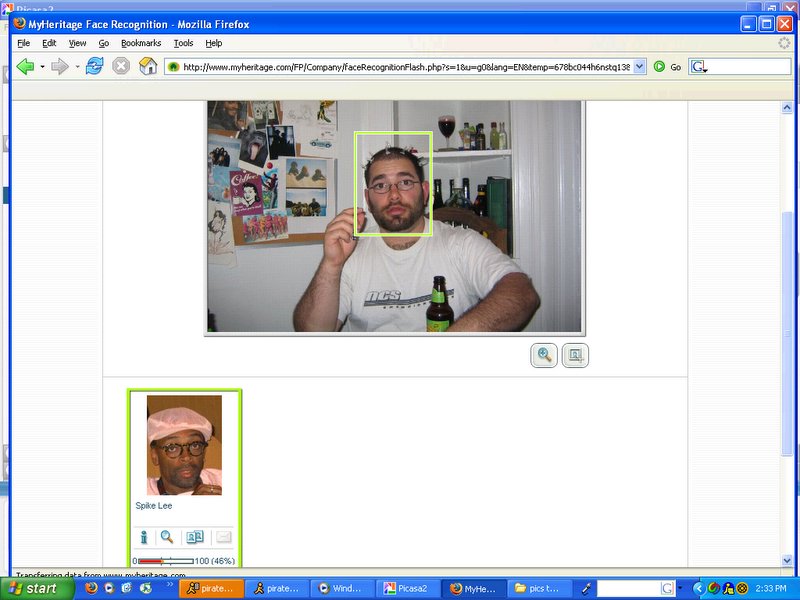Click the magnifier icon under the match result
Screen dimensions: 800x600
[x=167, y=537]
